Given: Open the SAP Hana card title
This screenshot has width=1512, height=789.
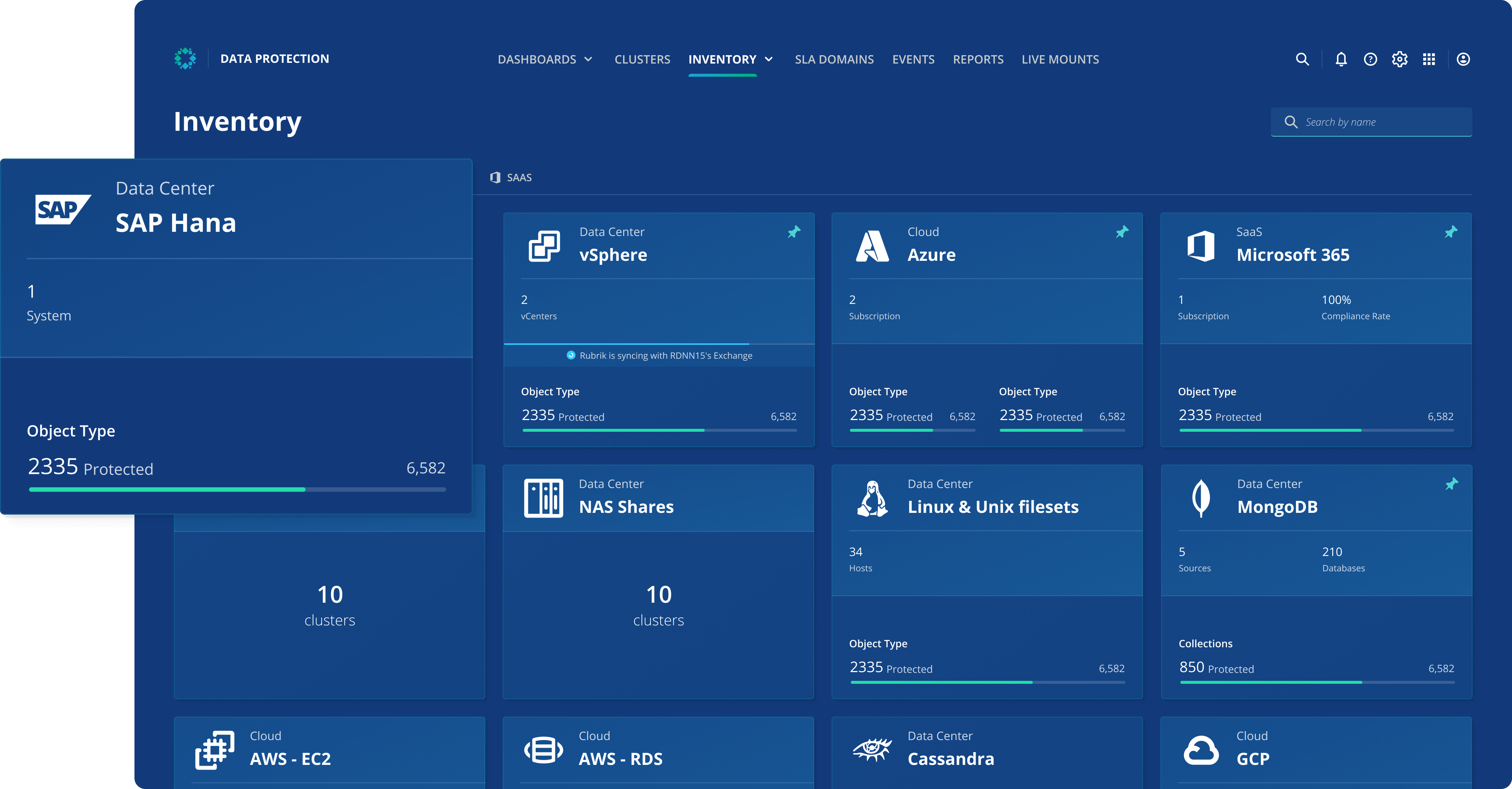Looking at the screenshot, I should point(175,223).
